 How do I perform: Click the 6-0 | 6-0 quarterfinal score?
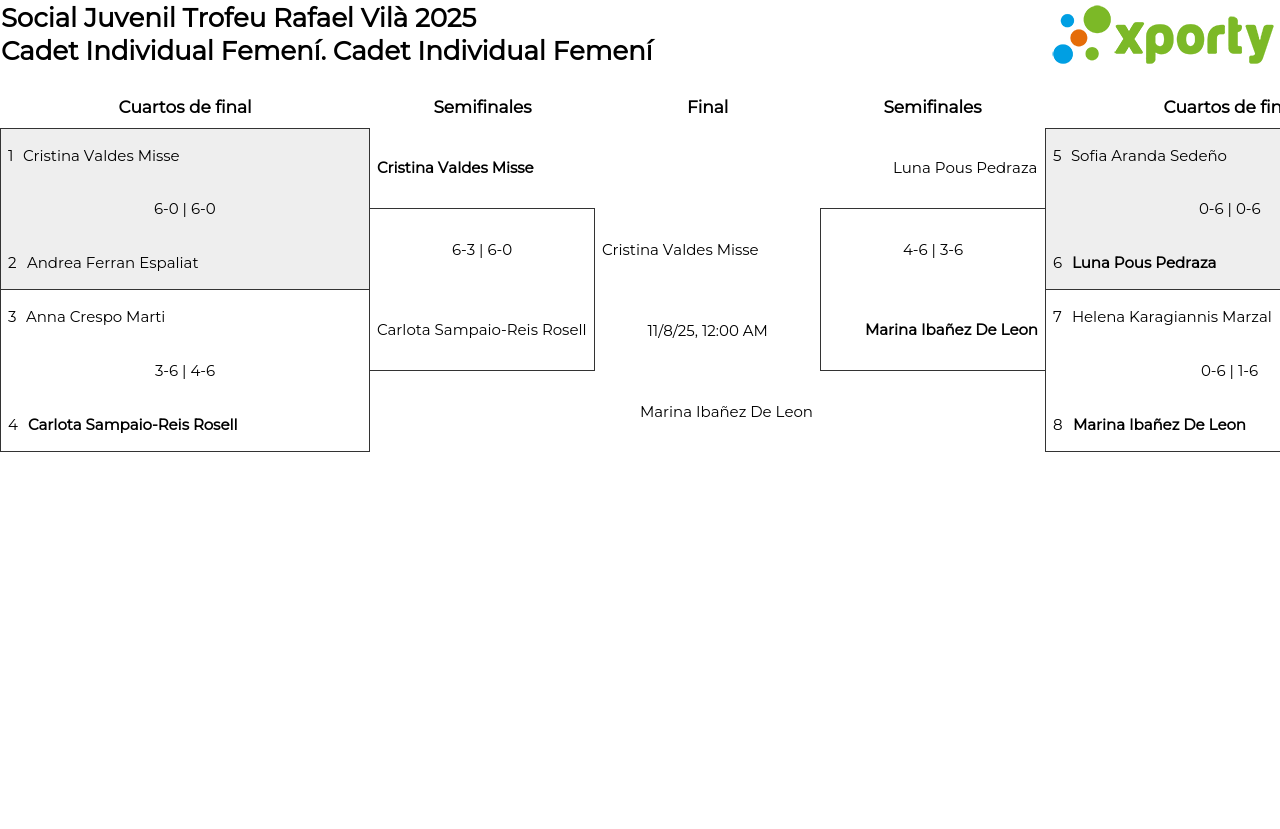(185, 209)
